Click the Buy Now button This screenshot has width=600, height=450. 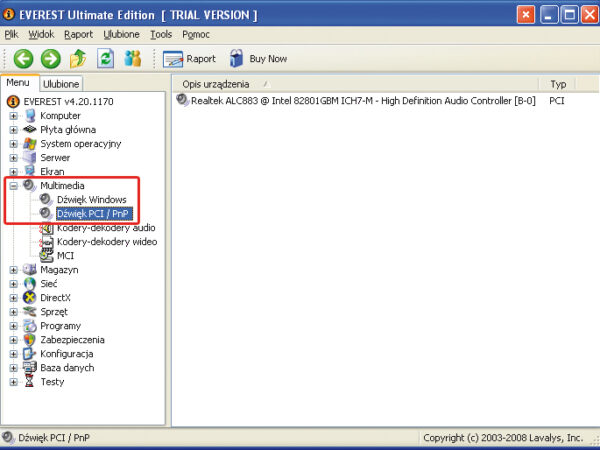[258, 59]
